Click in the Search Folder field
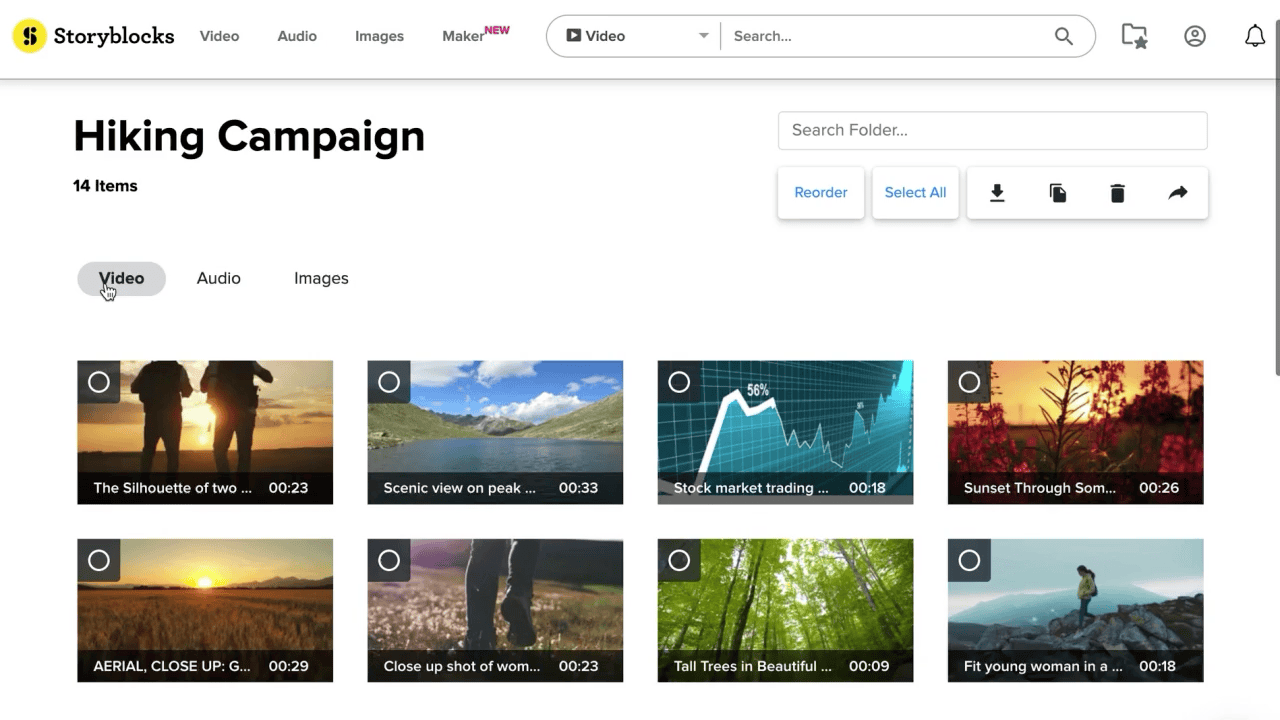Image resolution: width=1280 pixels, height=720 pixels. [x=993, y=130]
